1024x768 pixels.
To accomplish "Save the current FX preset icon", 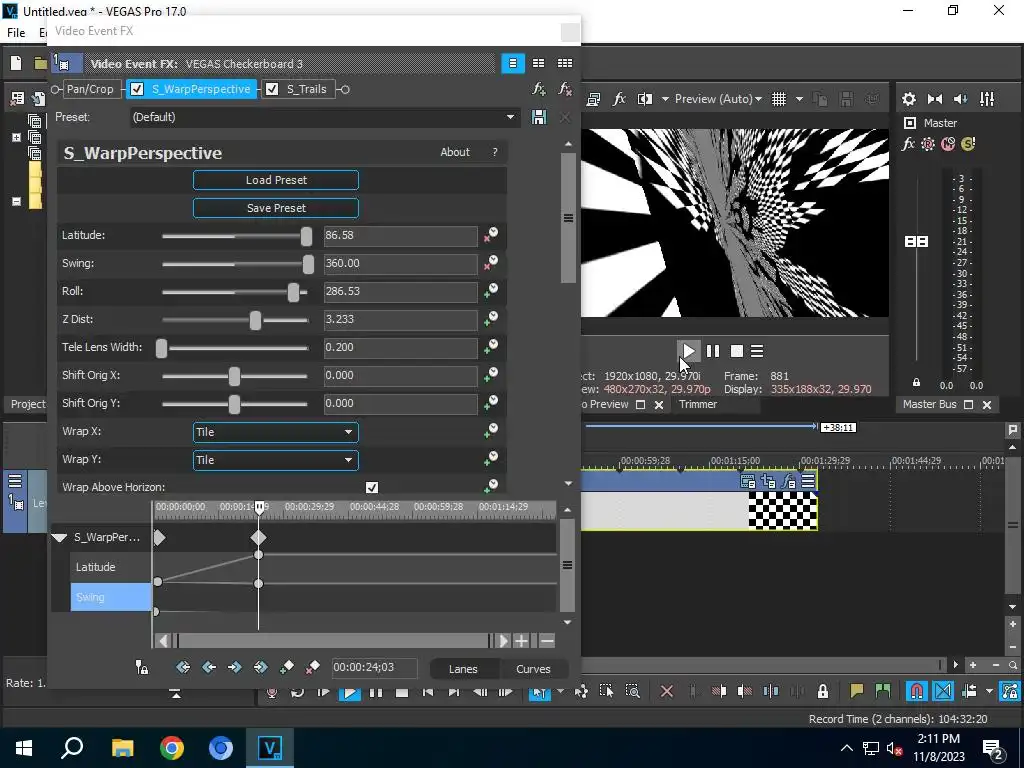I will tap(539, 118).
